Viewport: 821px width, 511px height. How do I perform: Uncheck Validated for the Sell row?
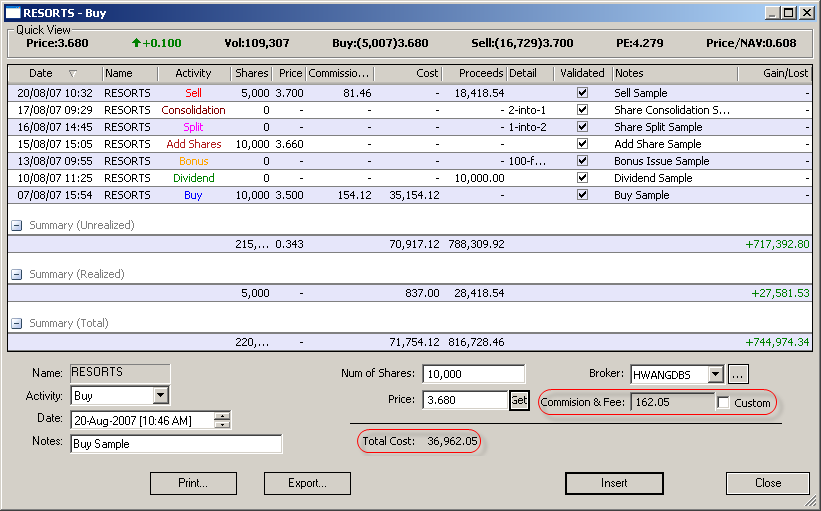[582, 93]
